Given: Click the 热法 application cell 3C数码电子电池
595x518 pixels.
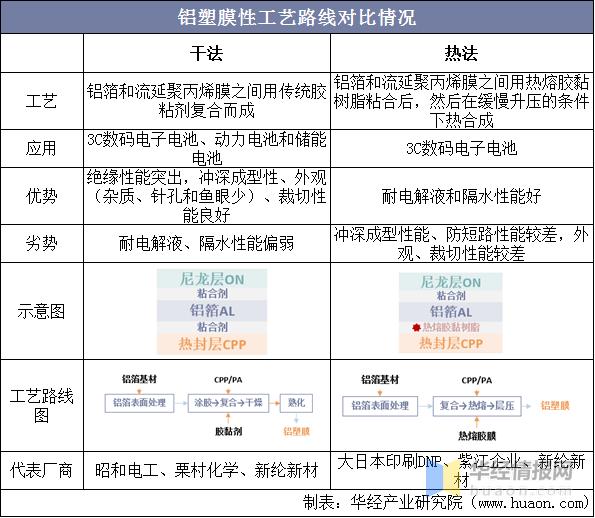Looking at the screenshot, I should (461, 148).
